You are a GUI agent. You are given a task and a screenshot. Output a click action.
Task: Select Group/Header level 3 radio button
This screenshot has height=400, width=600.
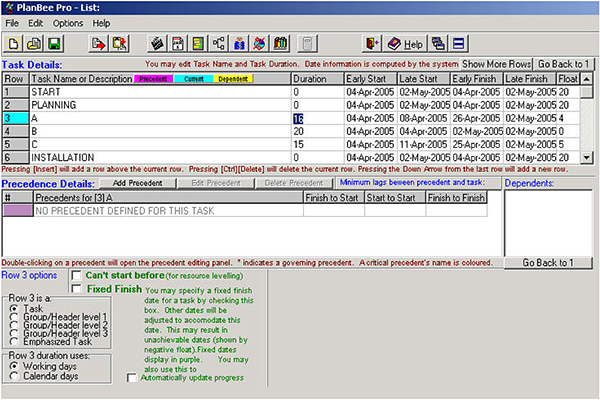(14, 333)
